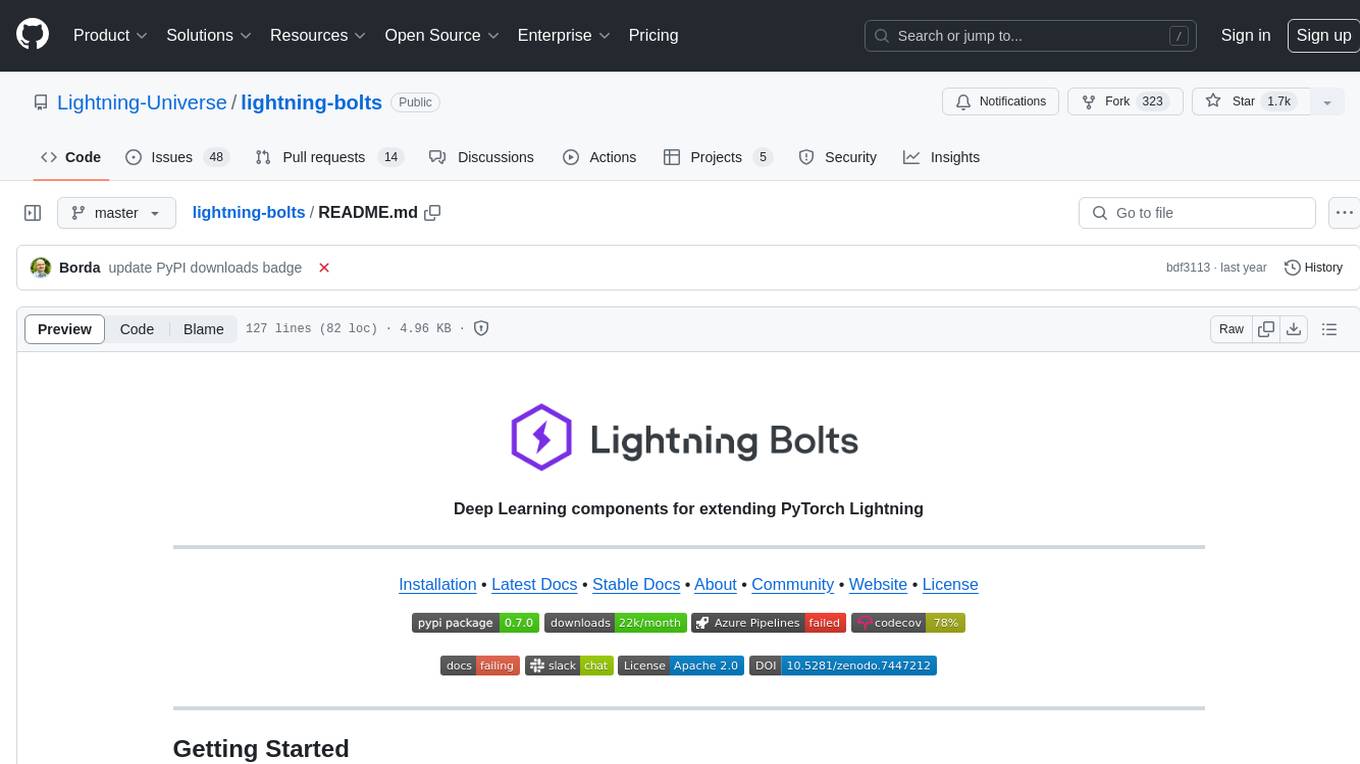View the file History
This screenshot has height=764, width=1360.
click(x=1313, y=268)
